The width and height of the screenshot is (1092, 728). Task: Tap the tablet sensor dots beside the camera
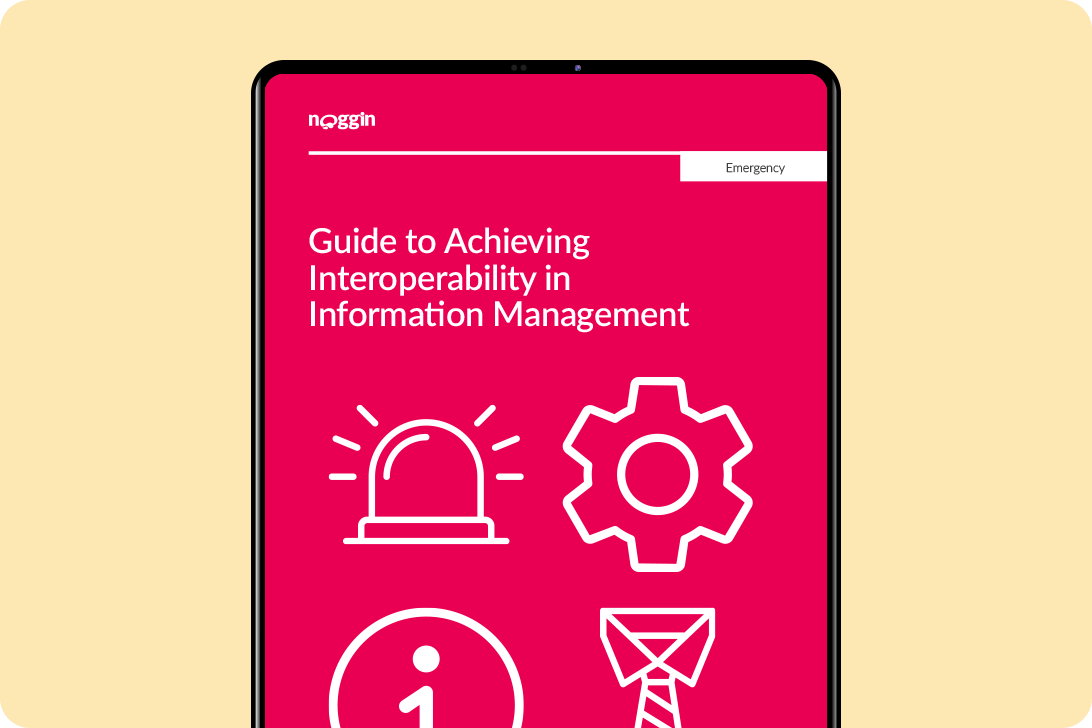[518, 68]
